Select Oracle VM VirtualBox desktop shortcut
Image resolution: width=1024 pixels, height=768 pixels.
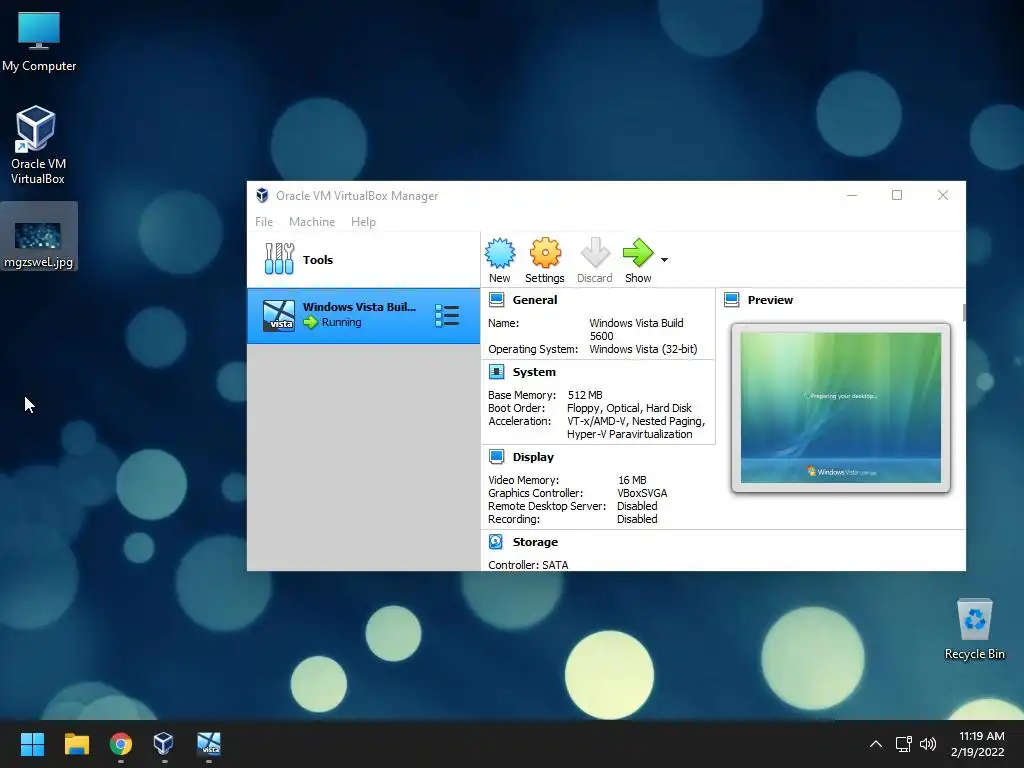point(38,145)
